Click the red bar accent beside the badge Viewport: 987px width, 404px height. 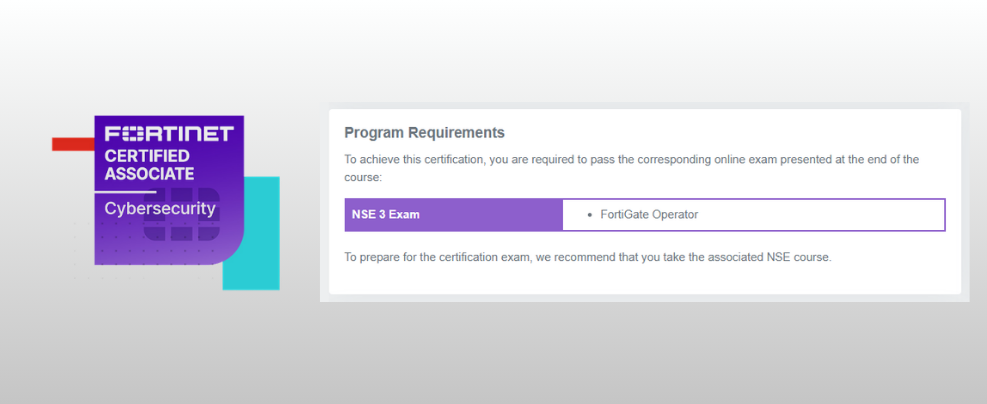point(72,144)
